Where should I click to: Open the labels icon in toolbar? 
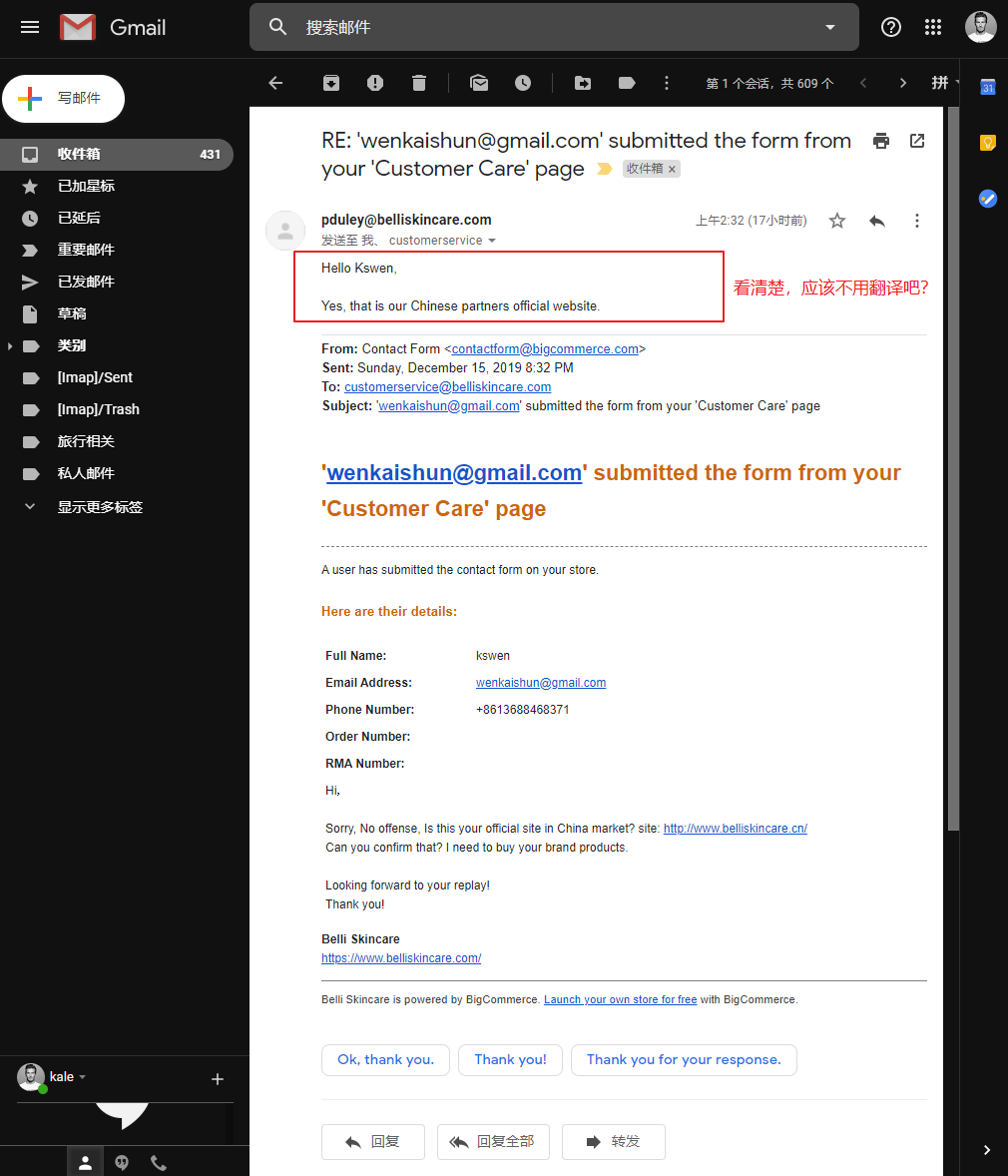tap(627, 83)
